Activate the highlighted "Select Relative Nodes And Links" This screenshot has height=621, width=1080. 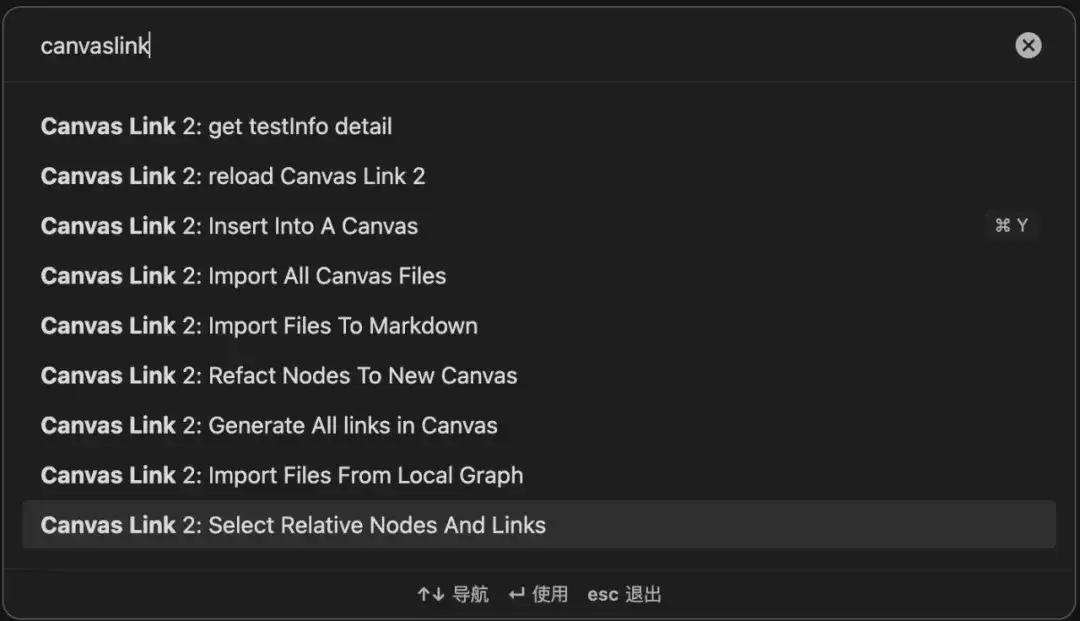292,525
